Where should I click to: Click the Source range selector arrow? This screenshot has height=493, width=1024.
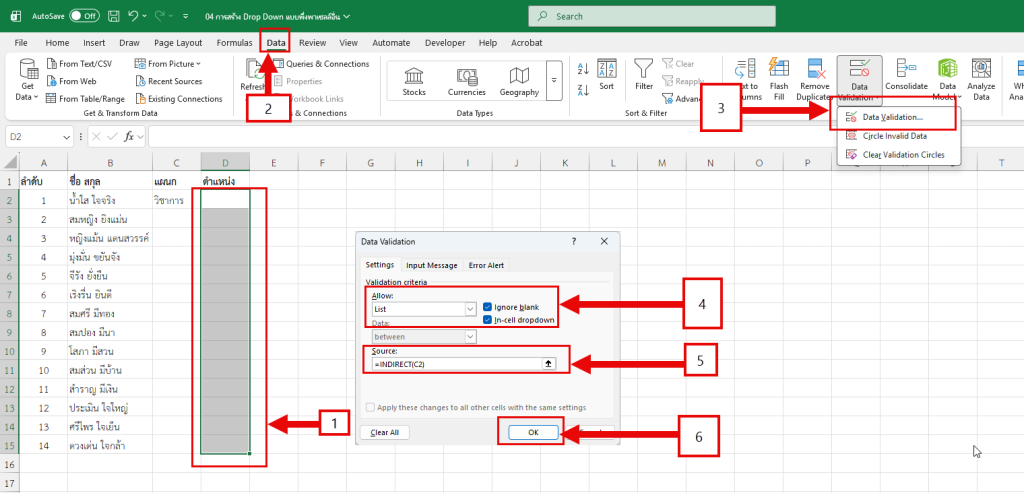(549, 364)
